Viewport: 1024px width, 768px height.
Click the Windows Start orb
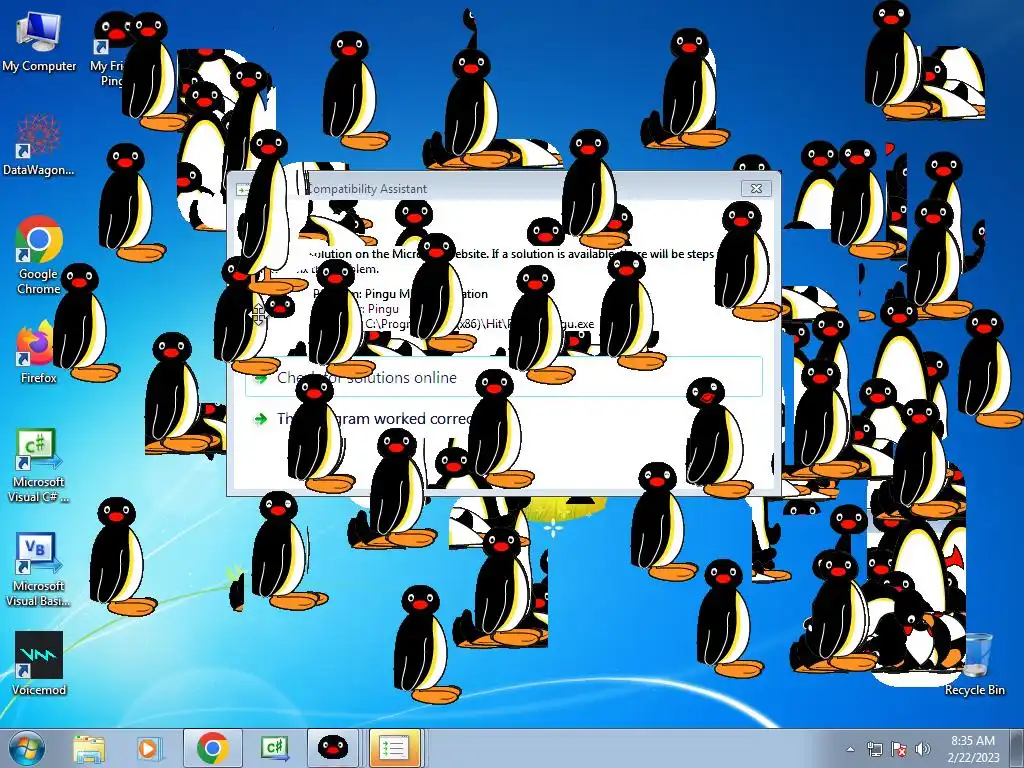pyautogui.click(x=27, y=748)
